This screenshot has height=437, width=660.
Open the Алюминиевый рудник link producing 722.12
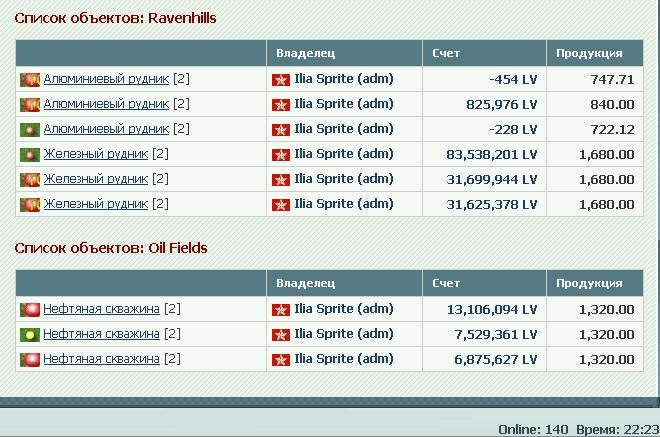pos(106,128)
